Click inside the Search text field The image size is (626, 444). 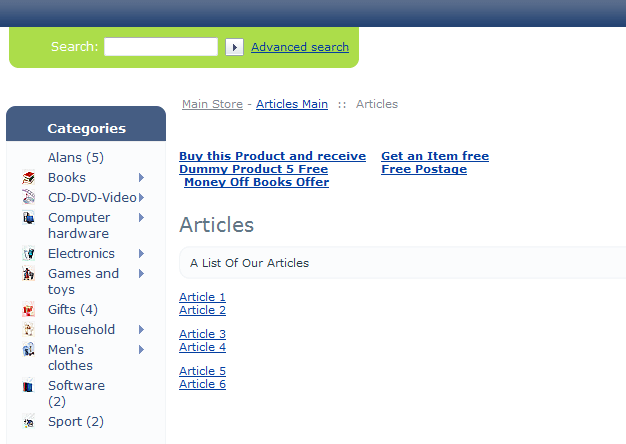[160, 47]
